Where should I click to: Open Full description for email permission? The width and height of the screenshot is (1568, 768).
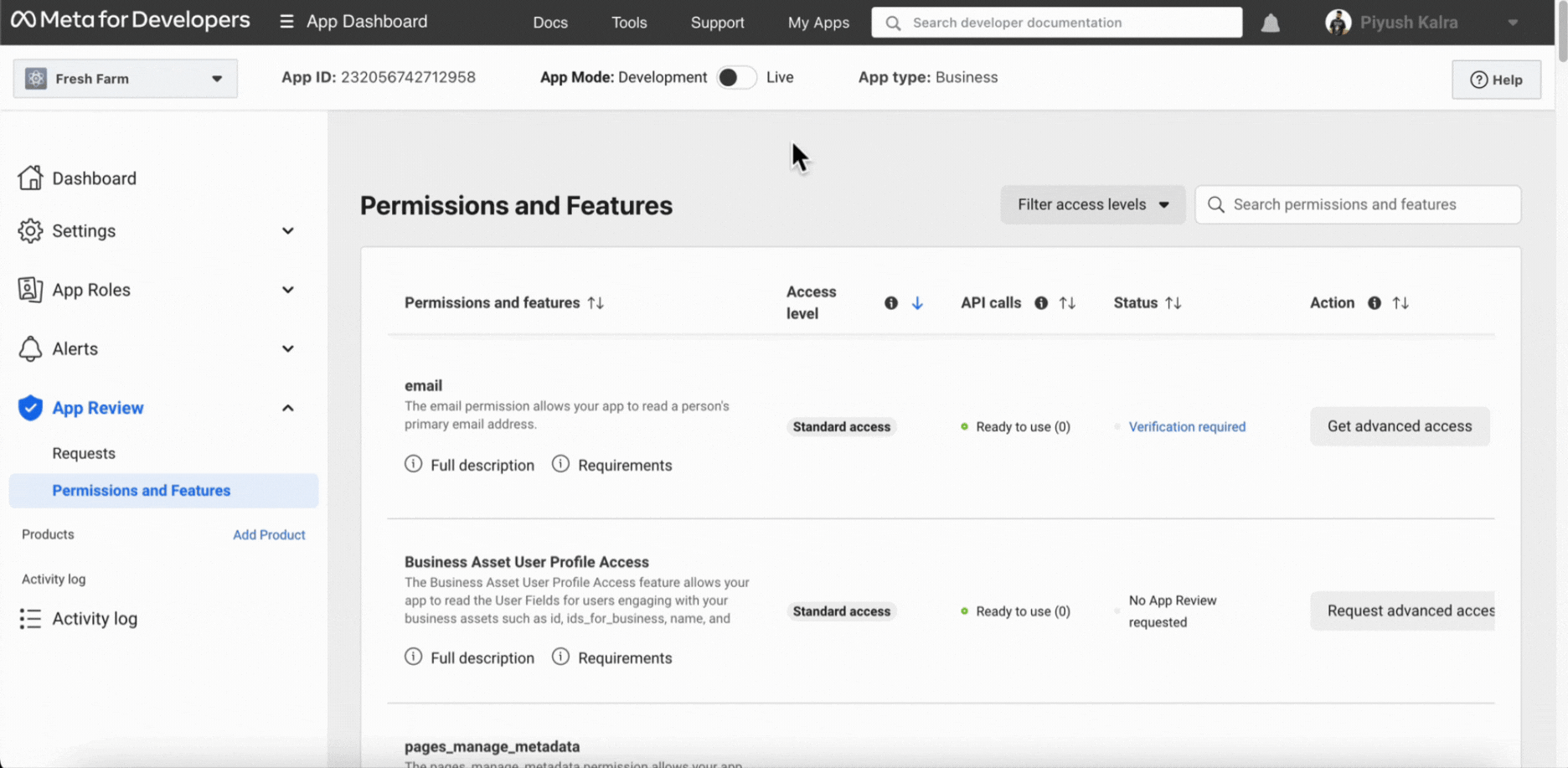pos(482,465)
